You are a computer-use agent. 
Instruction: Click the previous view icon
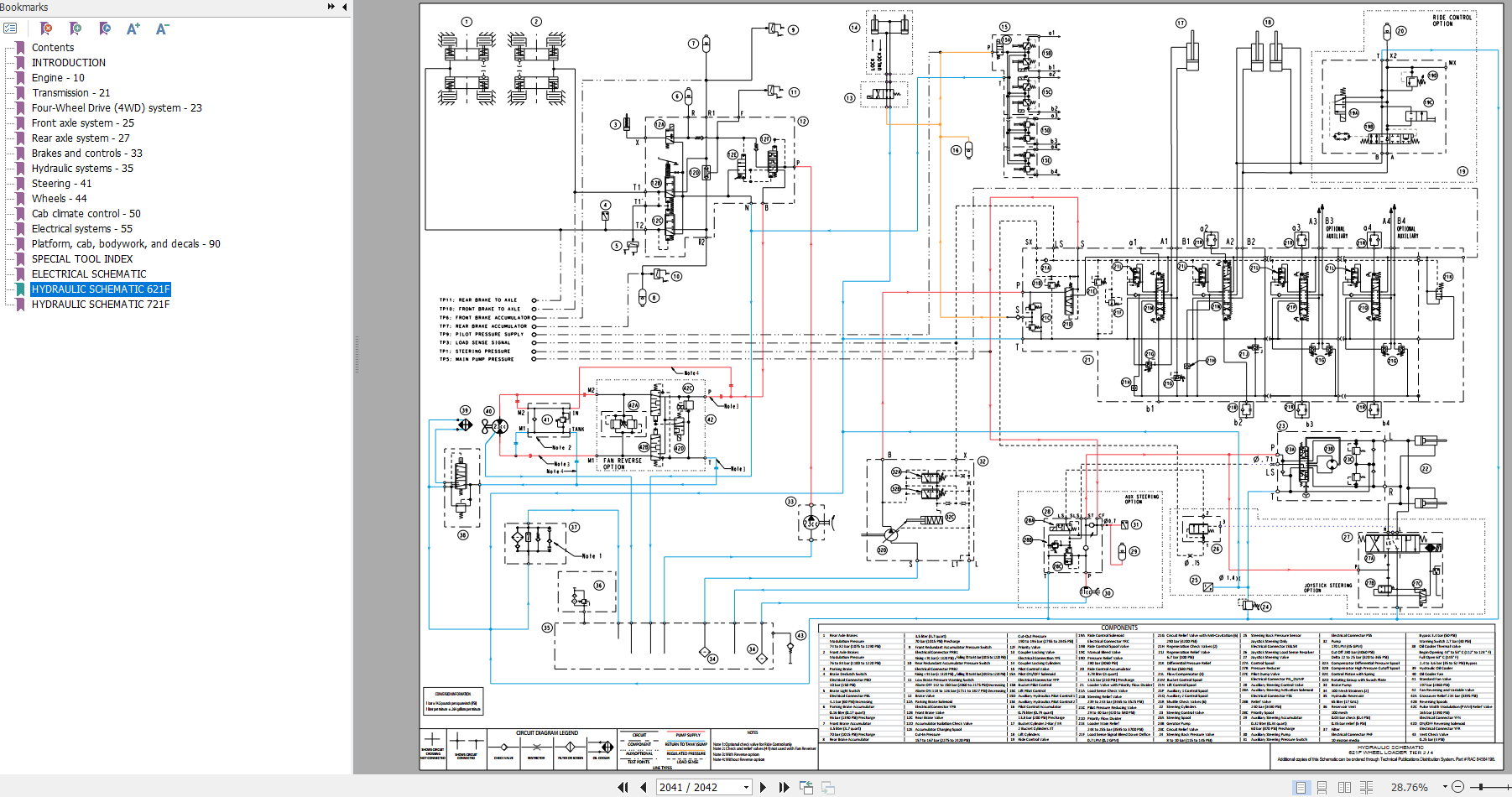806,787
